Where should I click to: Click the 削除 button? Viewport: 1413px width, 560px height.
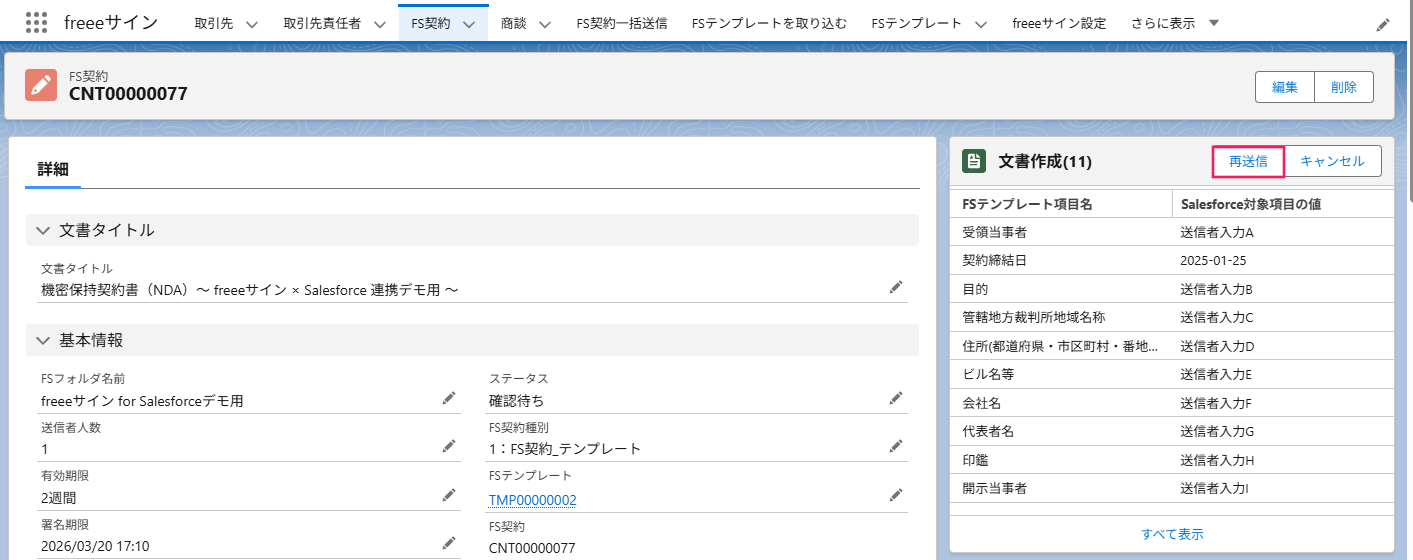pos(1344,87)
